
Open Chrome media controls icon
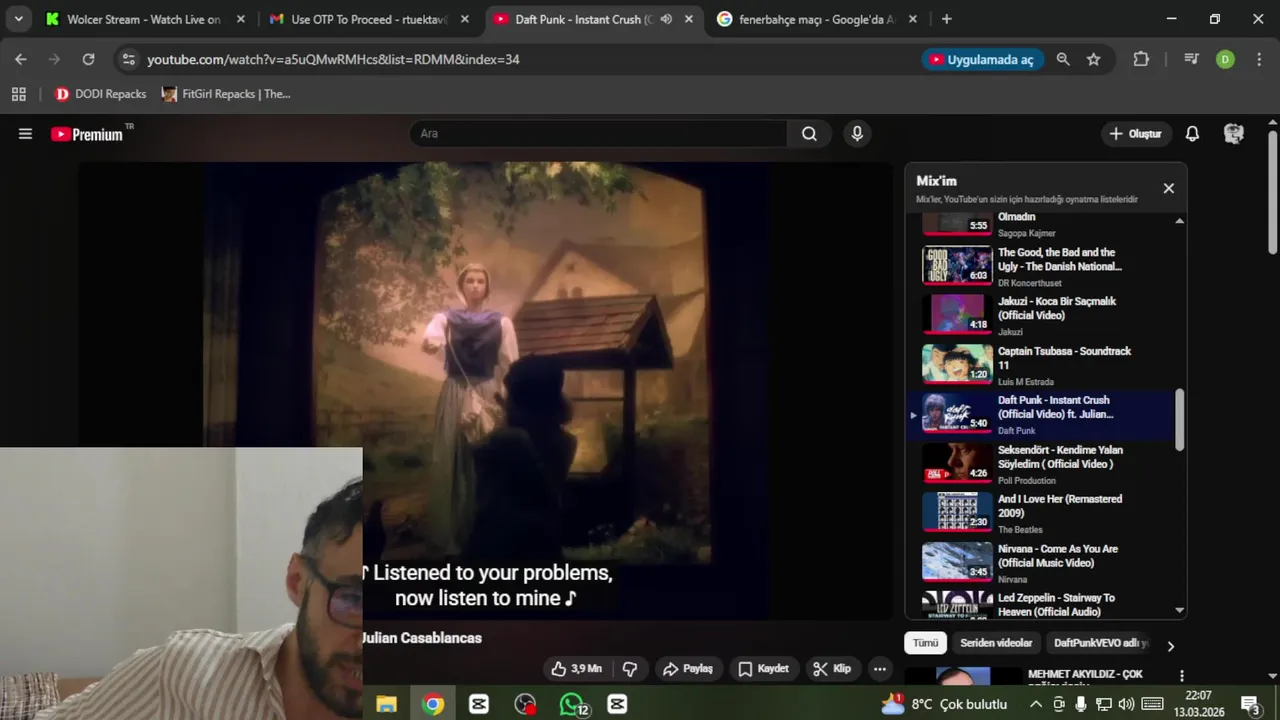click(x=1191, y=59)
